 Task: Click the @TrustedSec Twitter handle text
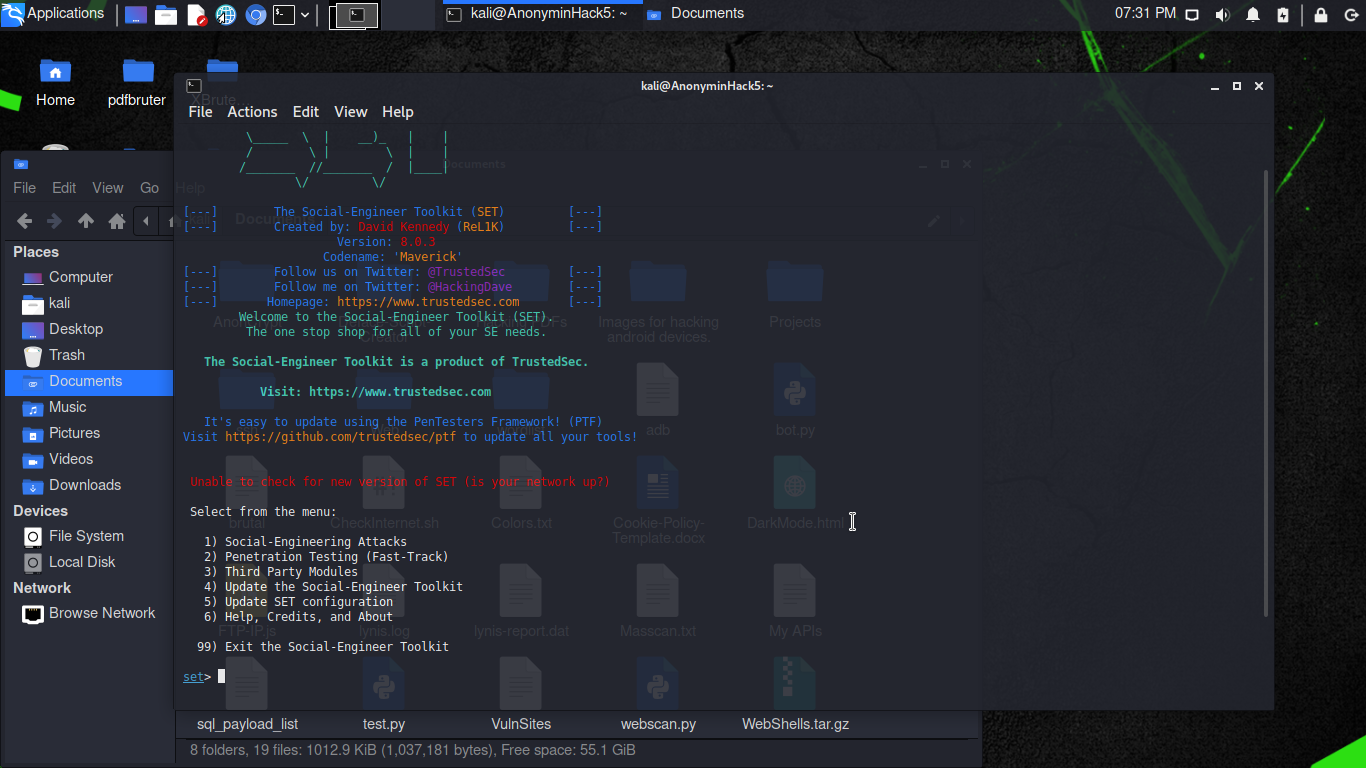(466, 272)
